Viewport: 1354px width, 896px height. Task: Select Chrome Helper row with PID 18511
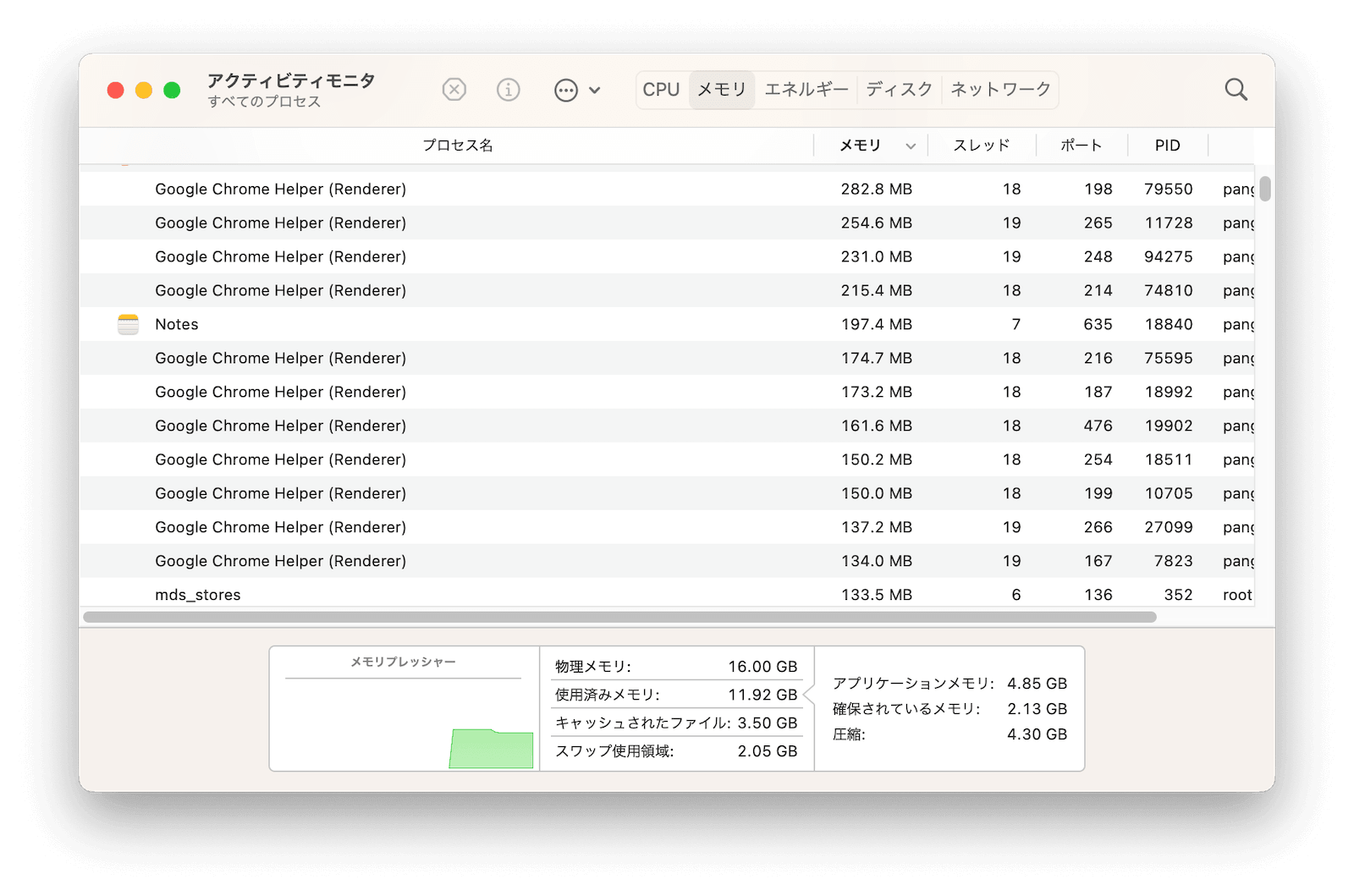coord(667,459)
